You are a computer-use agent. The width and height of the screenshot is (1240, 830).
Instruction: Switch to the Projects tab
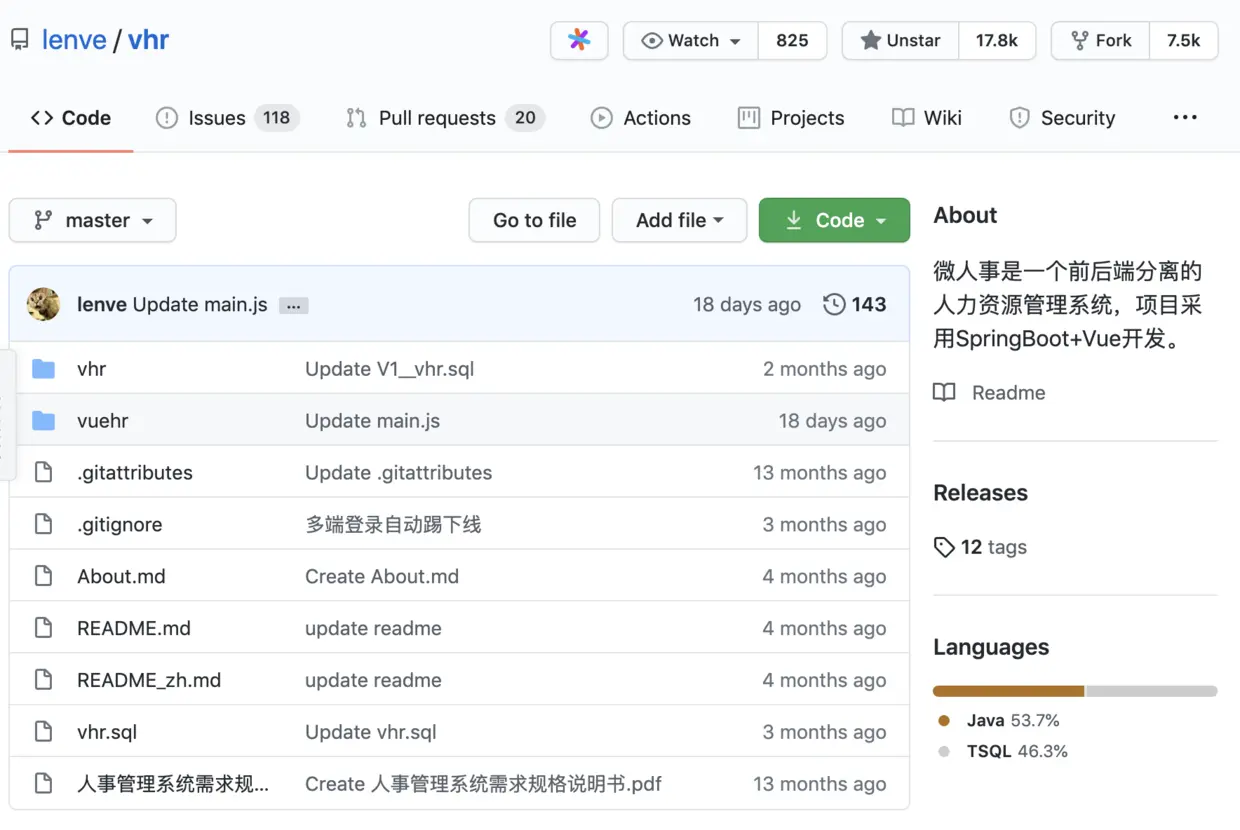pyautogui.click(x=791, y=118)
